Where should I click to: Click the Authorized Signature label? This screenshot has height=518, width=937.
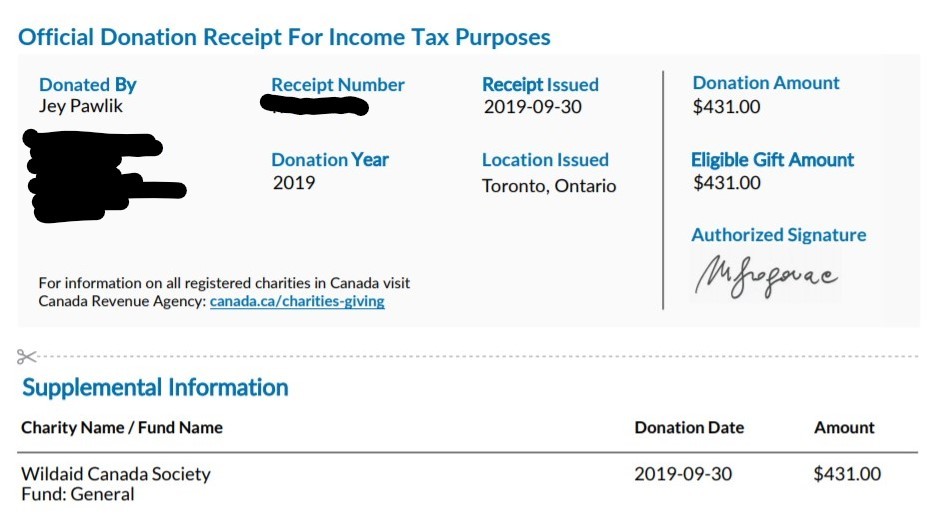coord(778,235)
